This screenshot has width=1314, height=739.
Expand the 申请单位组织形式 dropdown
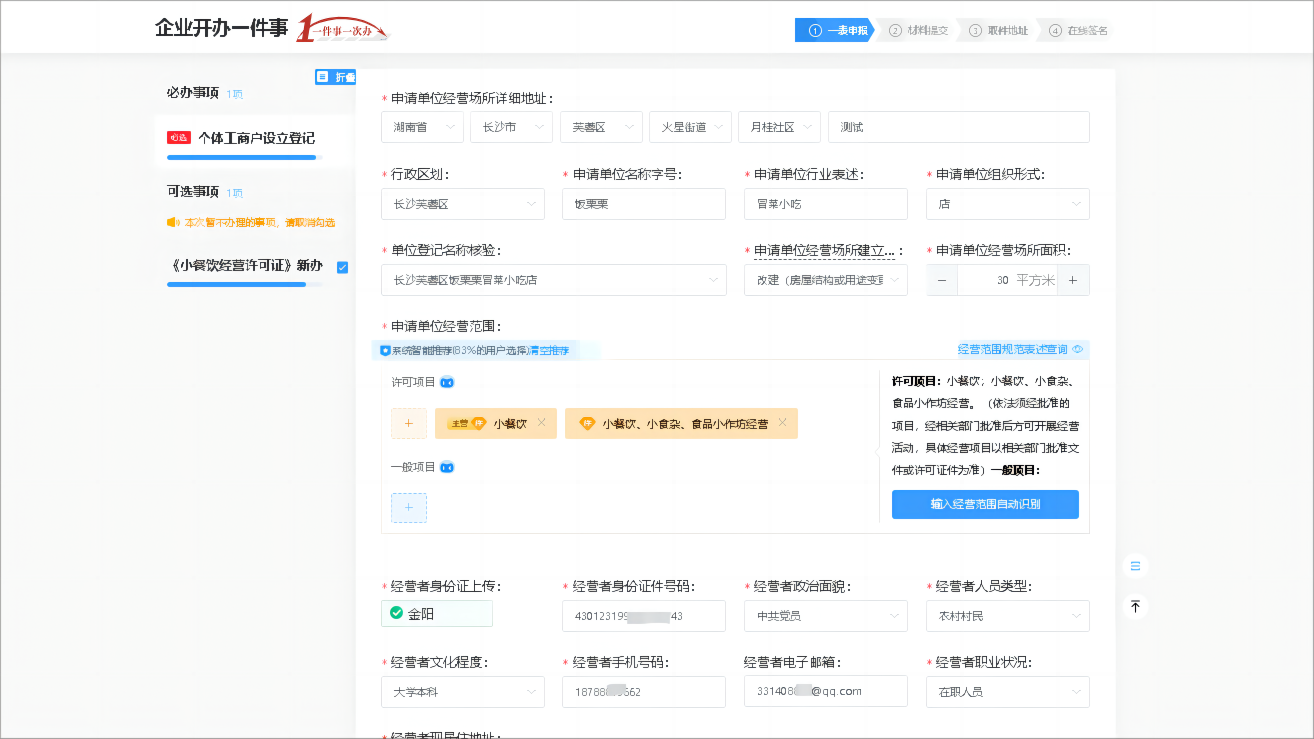click(1008, 204)
